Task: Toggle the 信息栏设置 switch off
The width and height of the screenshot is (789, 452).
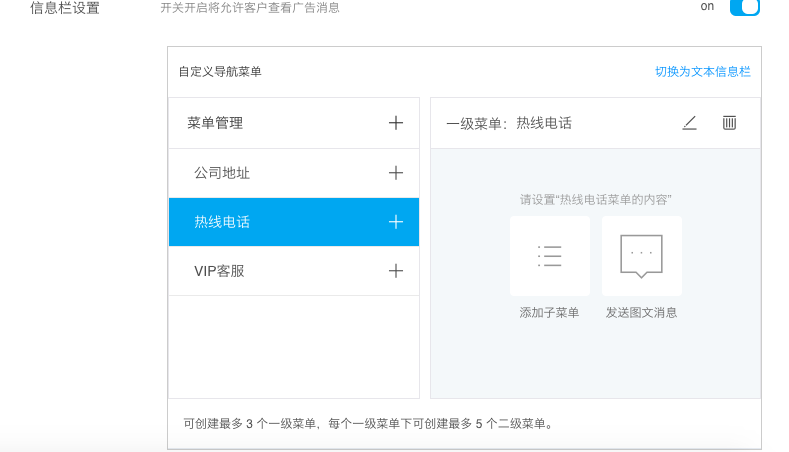Action: [x=745, y=7]
